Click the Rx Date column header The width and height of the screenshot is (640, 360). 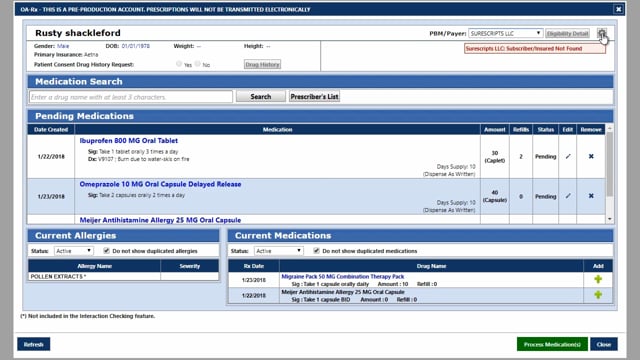(x=253, y=266)
